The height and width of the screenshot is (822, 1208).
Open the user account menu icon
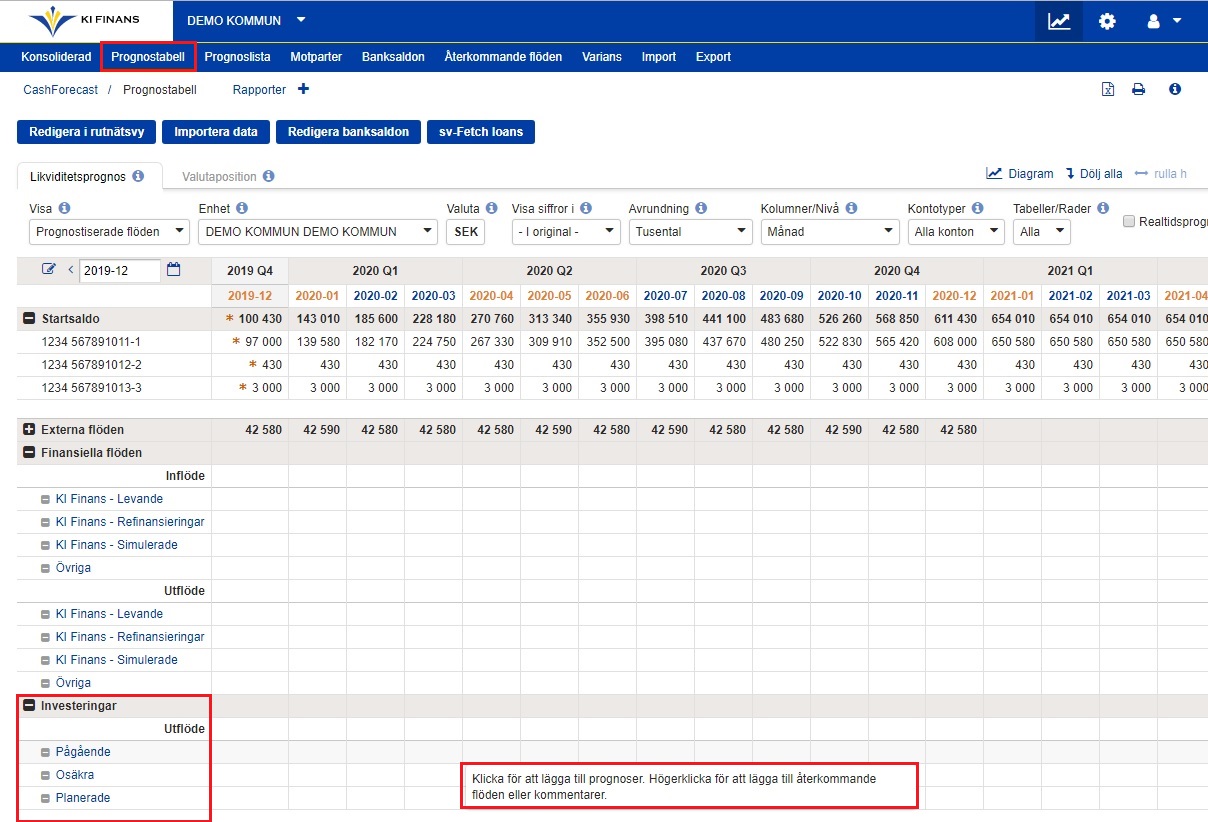point(1163,21)
